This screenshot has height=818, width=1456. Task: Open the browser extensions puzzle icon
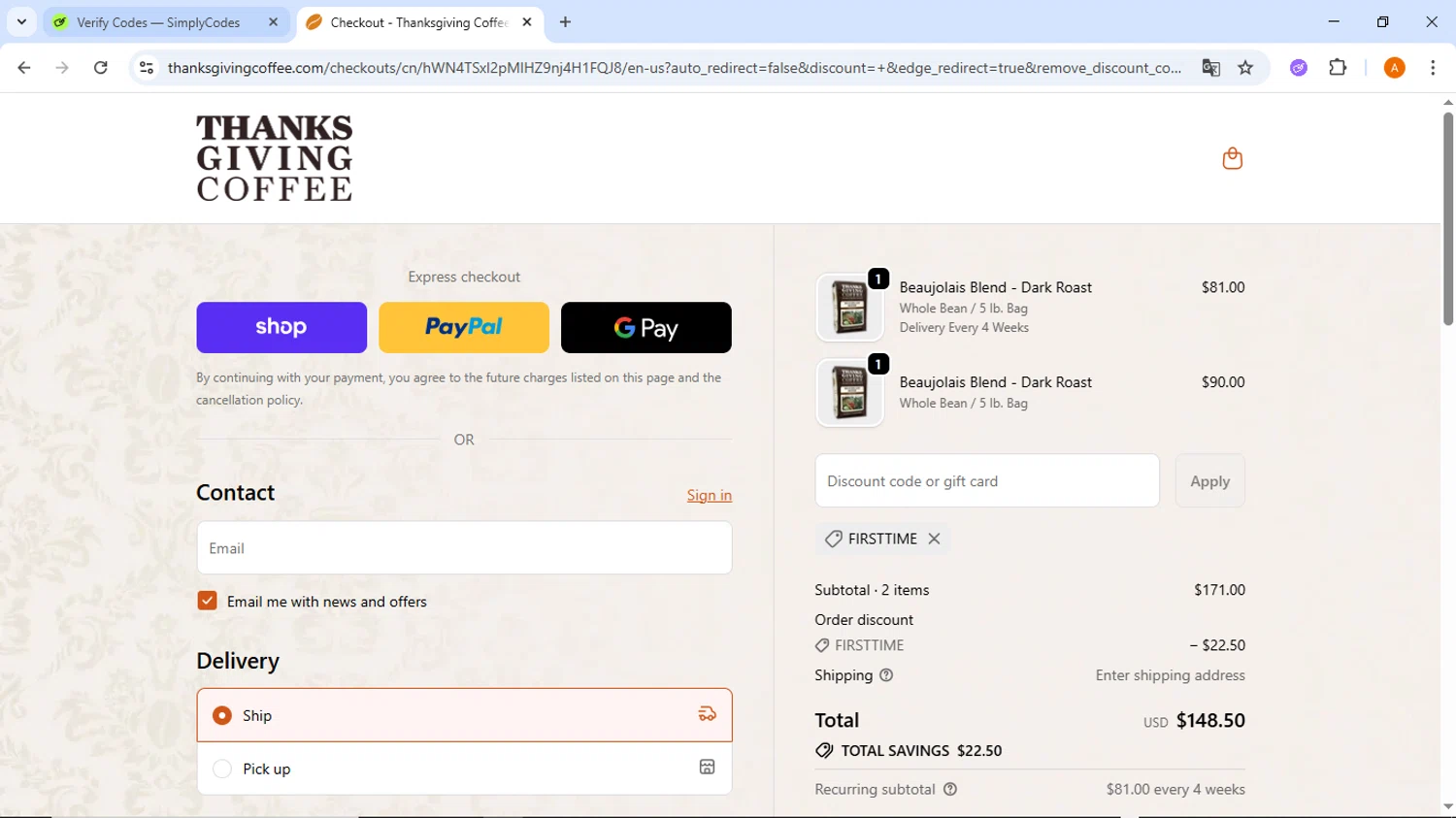tap(1338, 68)
